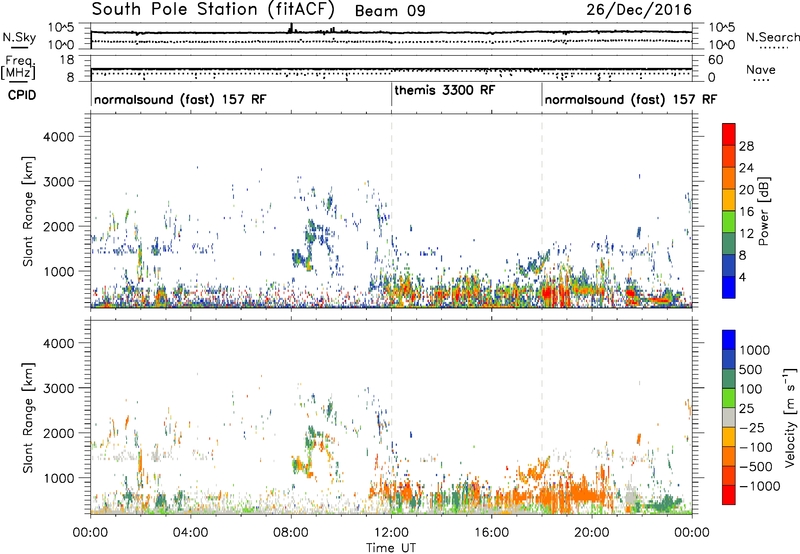This screenshot has width=800, height=554.
Task: Click the Time UT axis title
Action: pos(391,548)
